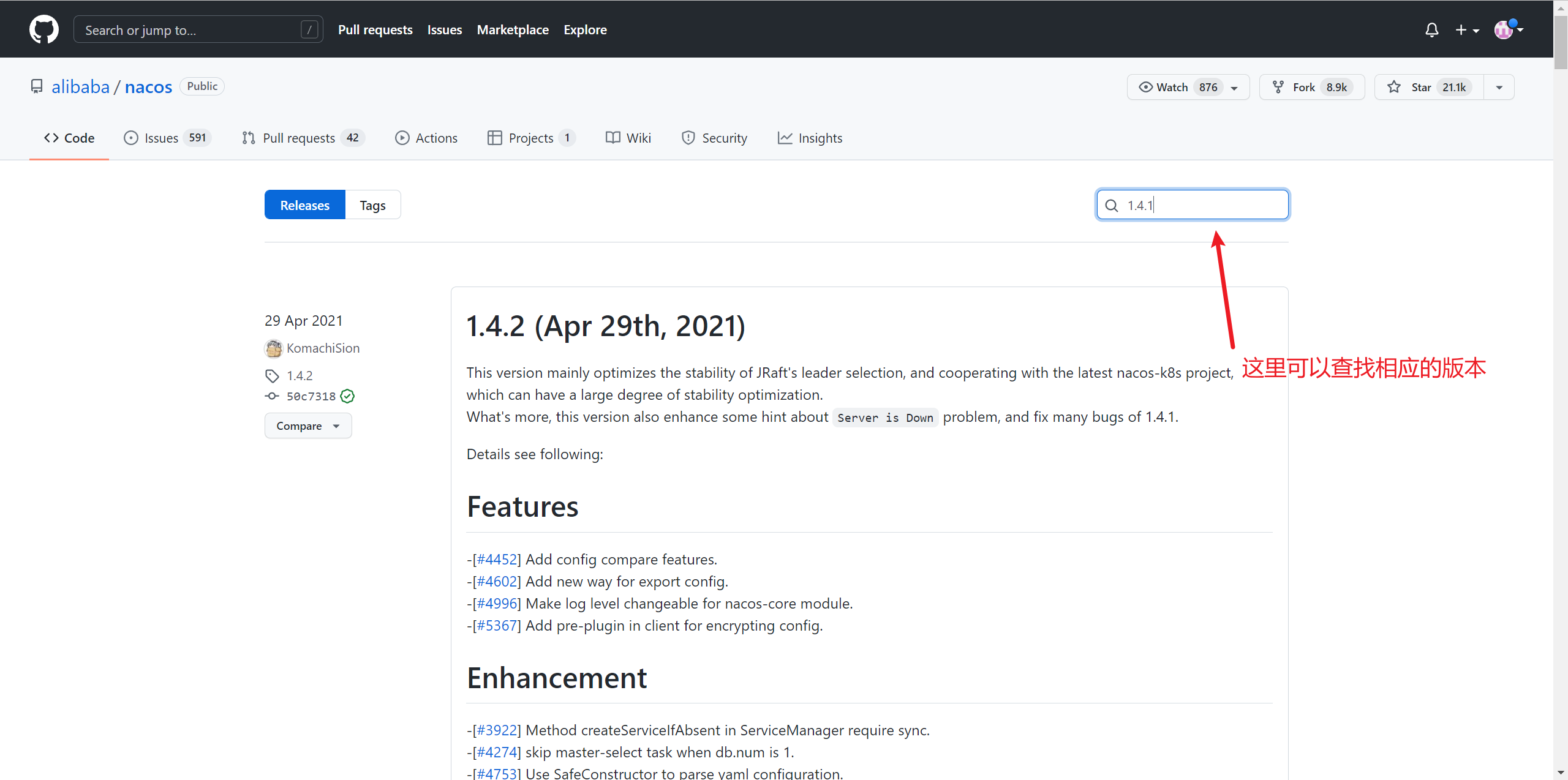Image resolution: width=1568 pixels, height=780 pixels.
Task: Open the plus create-new menu
Action: tap(1466, 30)
